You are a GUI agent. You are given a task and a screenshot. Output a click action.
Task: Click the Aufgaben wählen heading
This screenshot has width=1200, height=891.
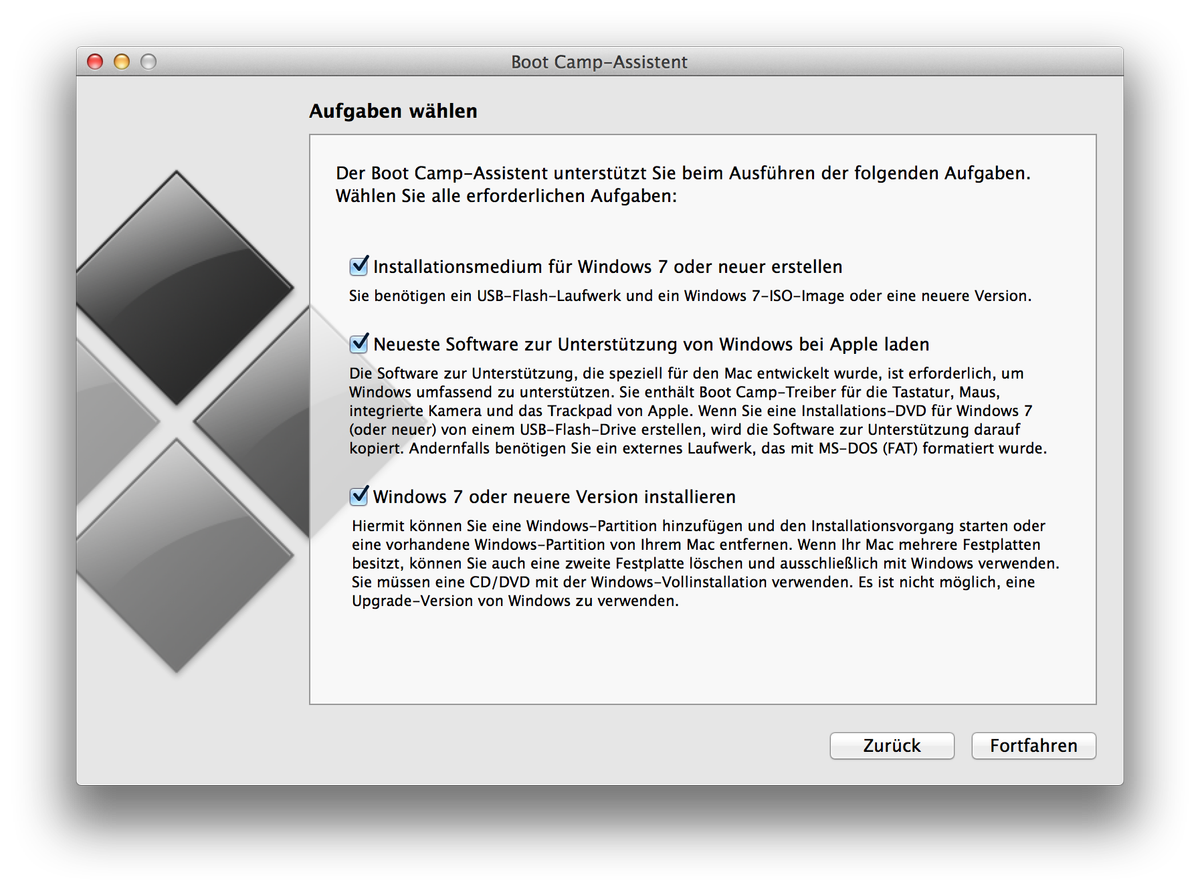pos(393,111)
